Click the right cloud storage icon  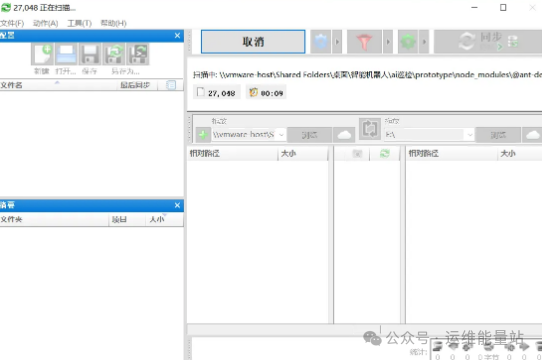coord(532,135)
